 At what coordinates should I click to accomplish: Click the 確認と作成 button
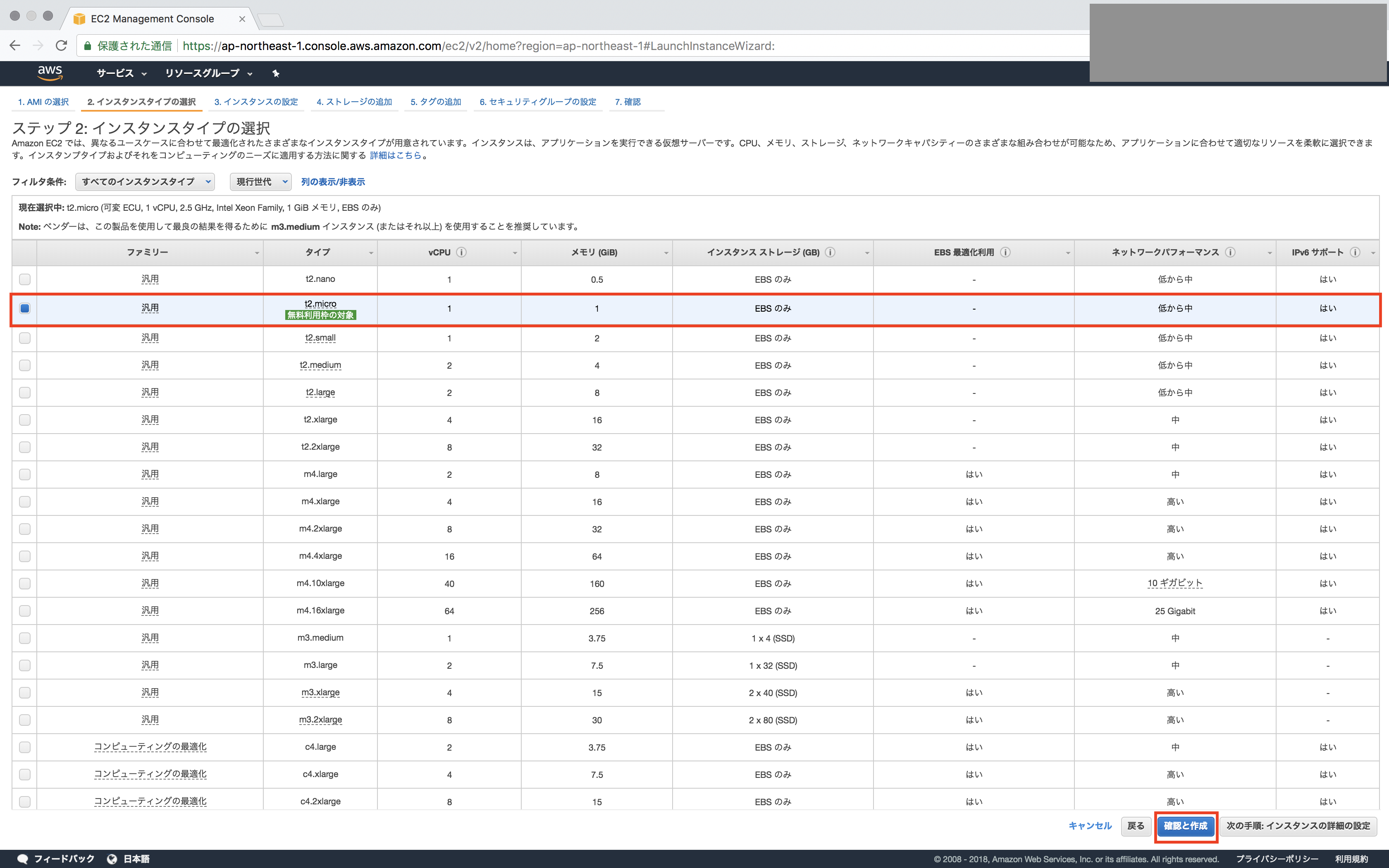[1186, 825]
